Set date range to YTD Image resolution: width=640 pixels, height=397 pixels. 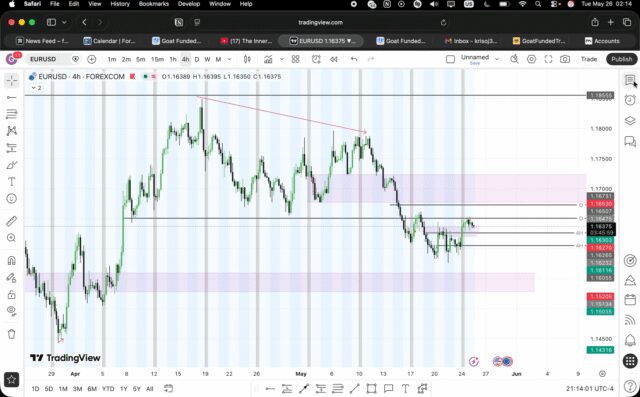click(108, 388)
